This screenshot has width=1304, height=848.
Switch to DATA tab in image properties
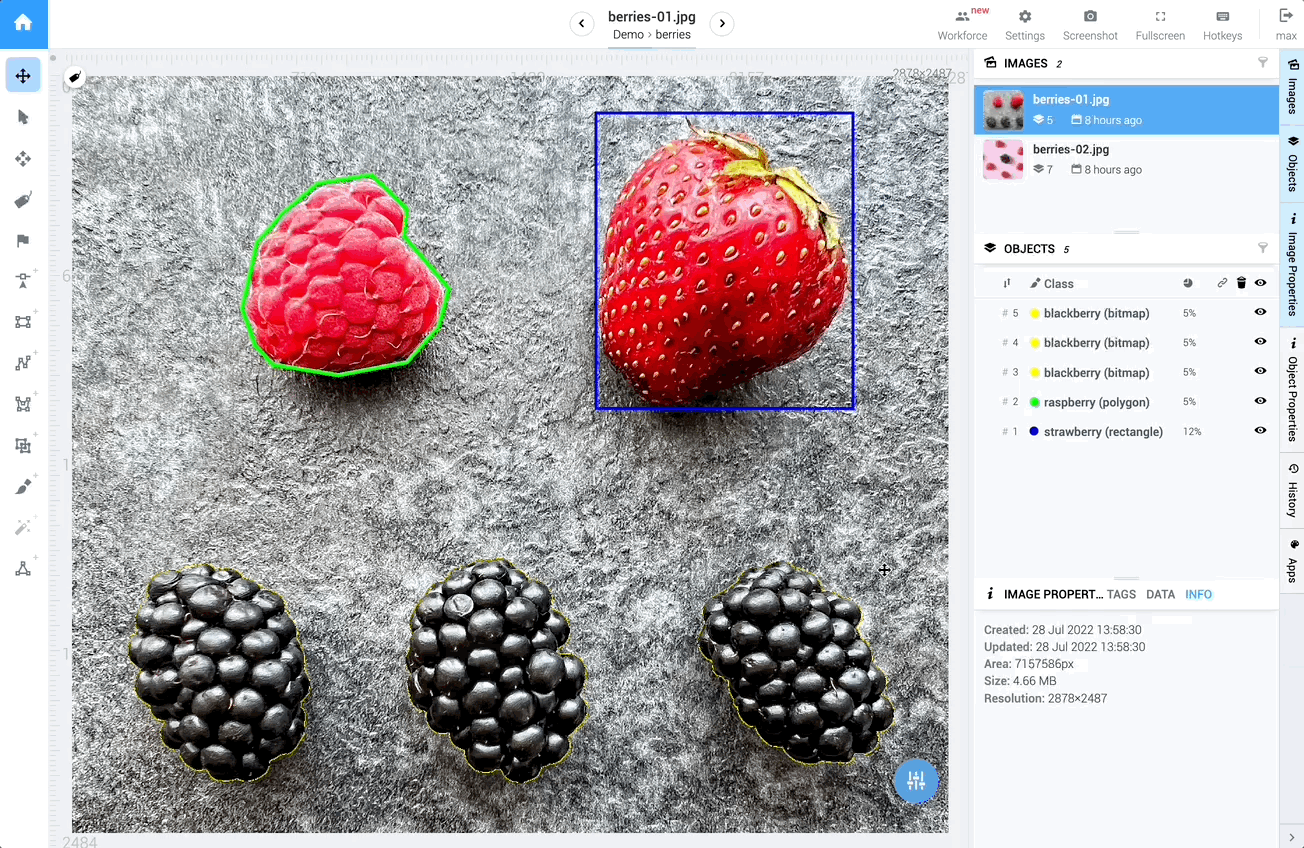(x=1160, y=594)
